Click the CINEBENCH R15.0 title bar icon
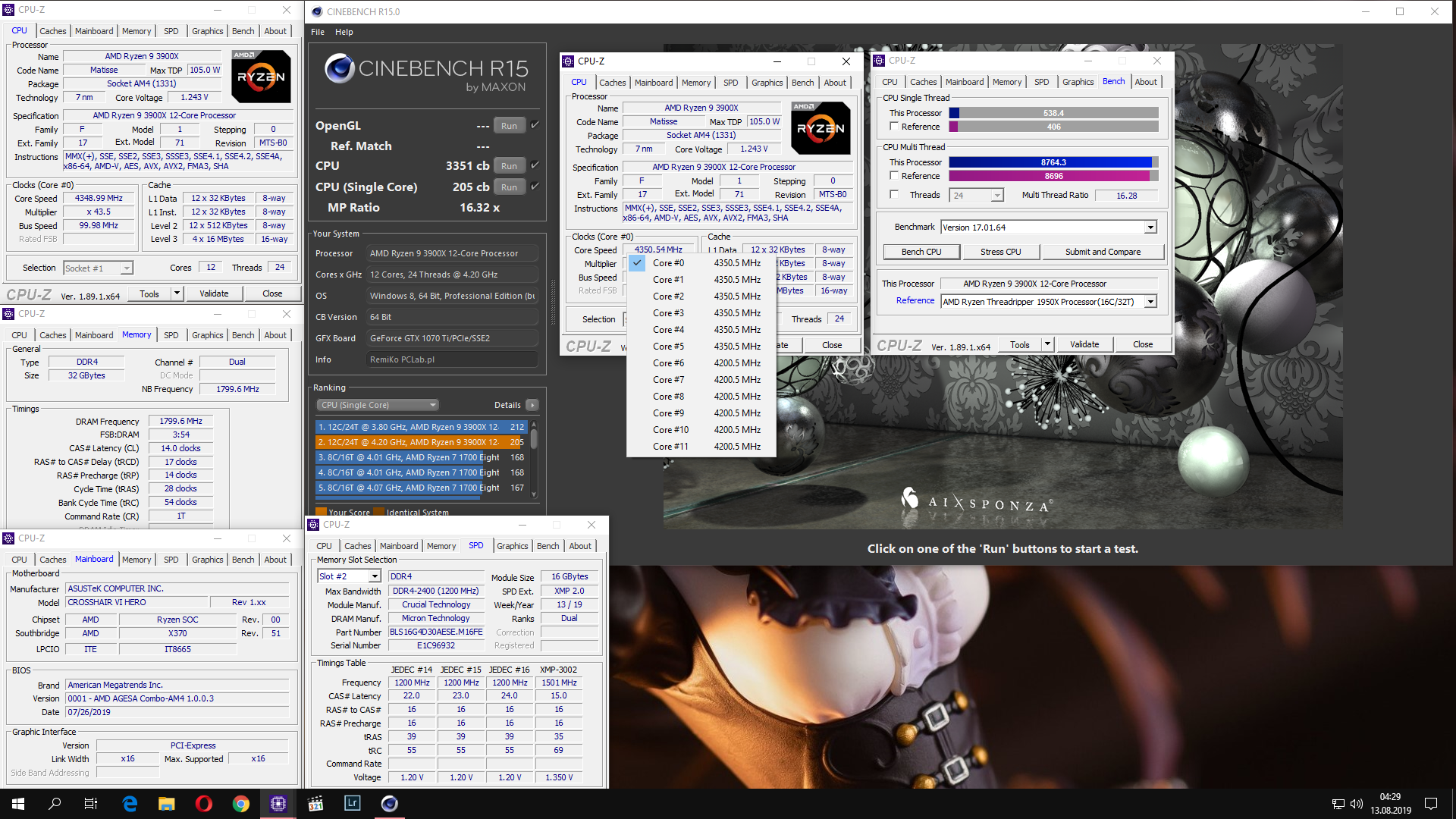The width and height of the screenshot is (1456, 819). click(x=318, y=11)
